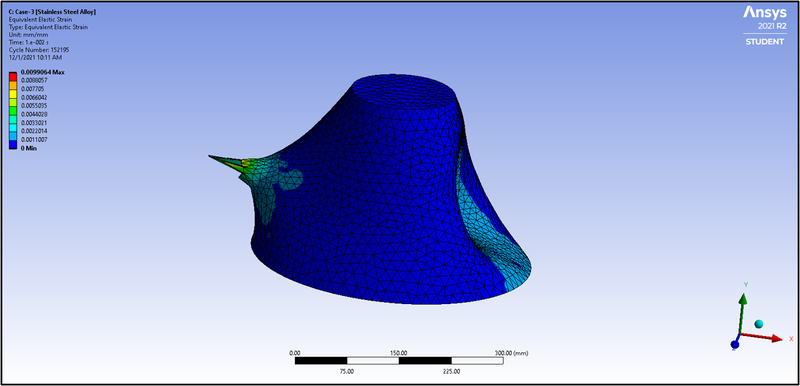Click the 0.0044028 legend value
The height and width of the screenshot is (386, 800).
pos(34,114)
